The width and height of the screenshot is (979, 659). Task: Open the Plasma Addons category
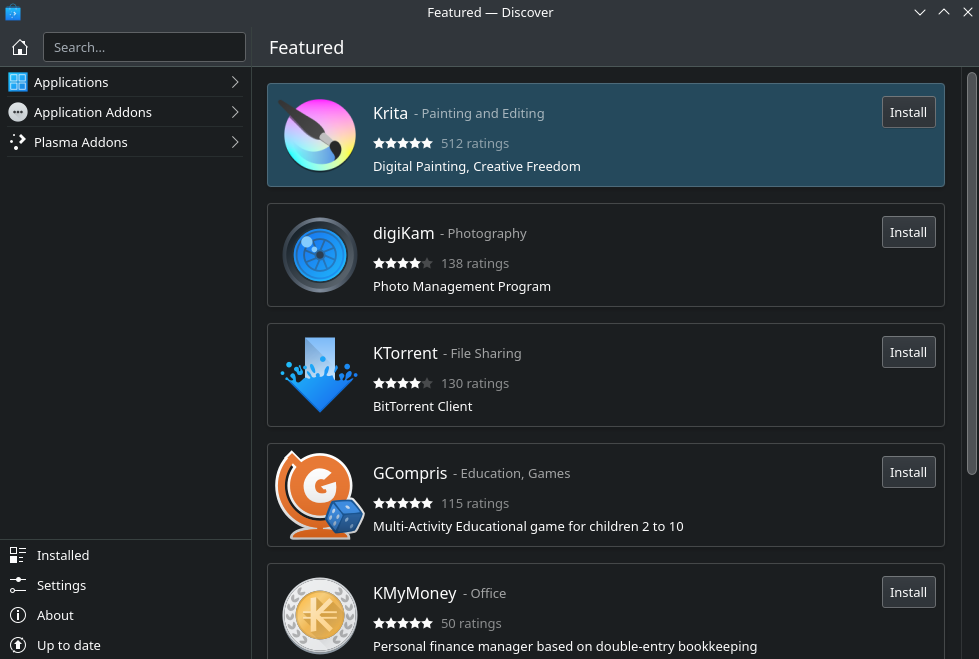125,142
